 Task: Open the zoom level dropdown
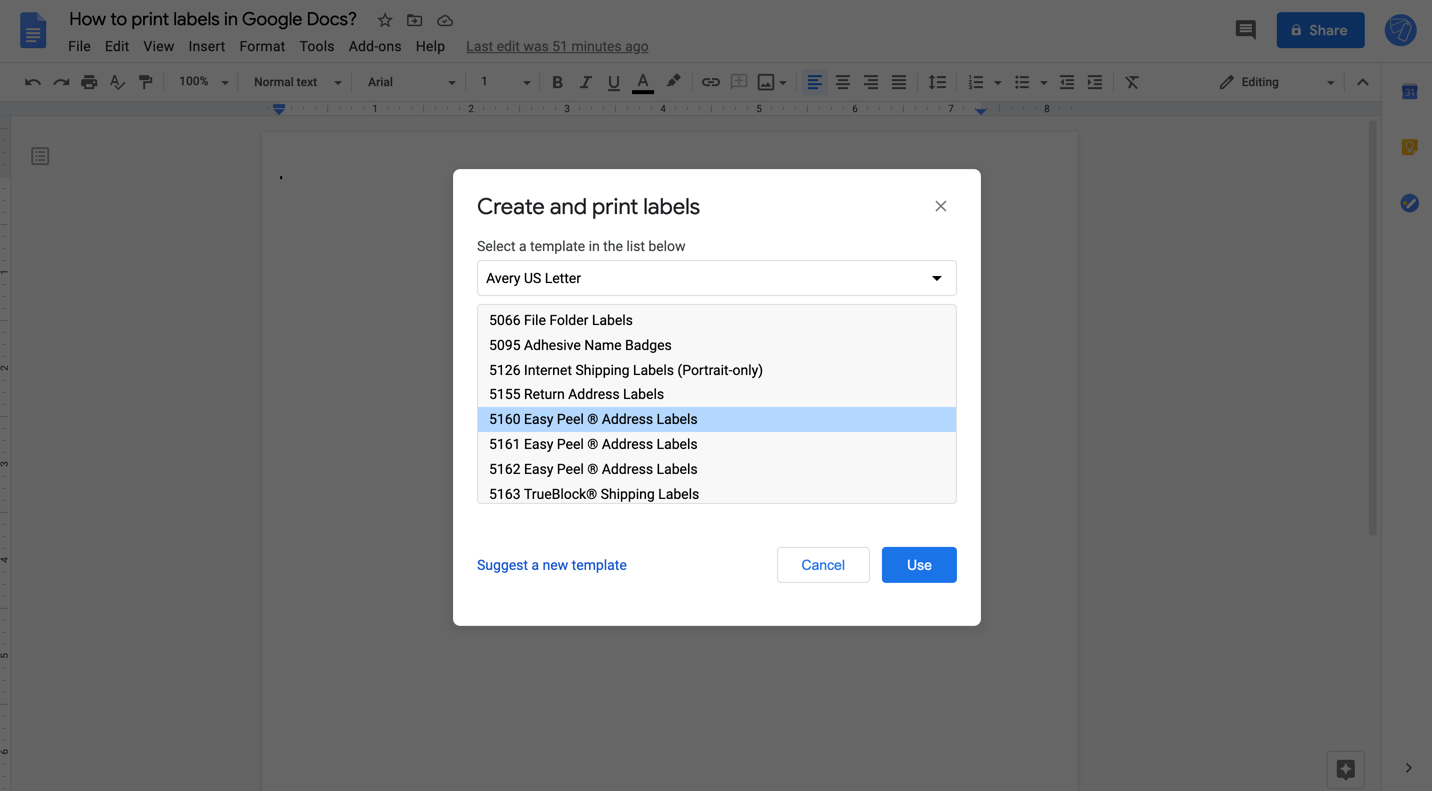(x=204, y=82)
